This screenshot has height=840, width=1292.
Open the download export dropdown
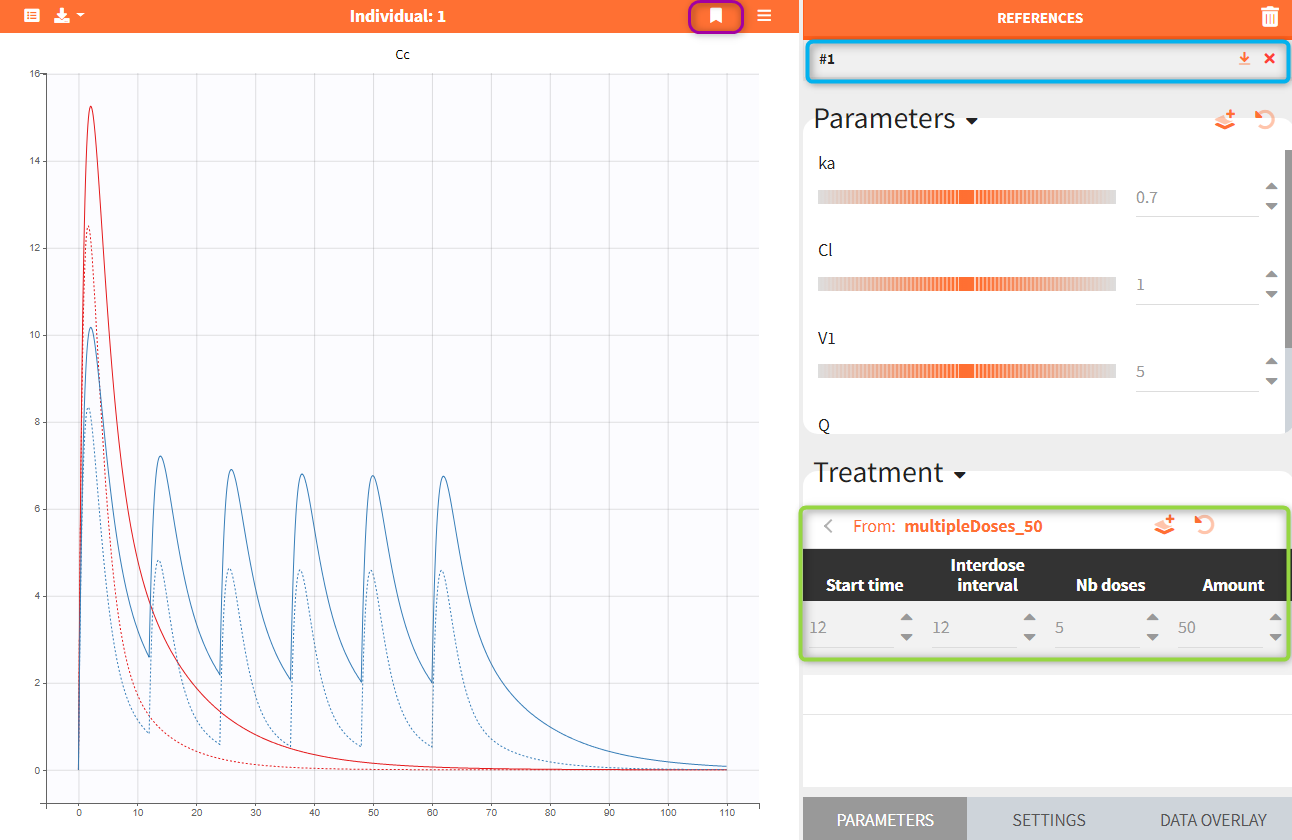click(x=68, y=16)
